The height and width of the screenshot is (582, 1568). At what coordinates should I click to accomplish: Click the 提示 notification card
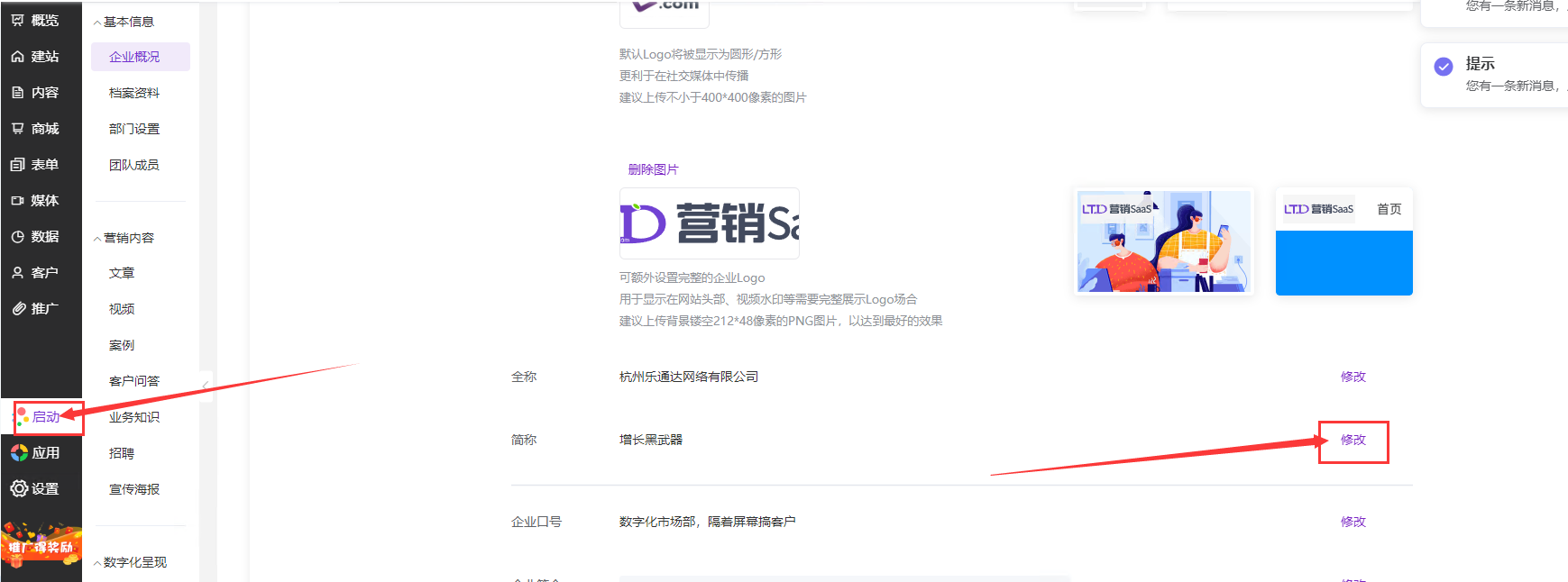1494,75
